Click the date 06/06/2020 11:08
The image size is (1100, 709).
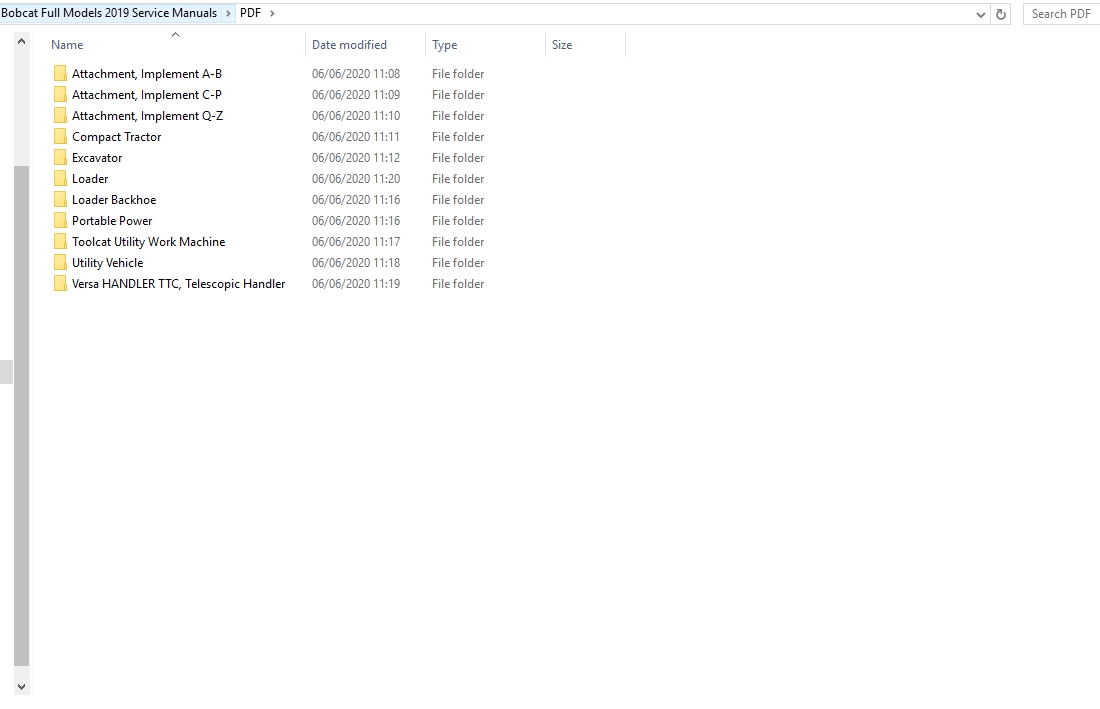[356, 74]
